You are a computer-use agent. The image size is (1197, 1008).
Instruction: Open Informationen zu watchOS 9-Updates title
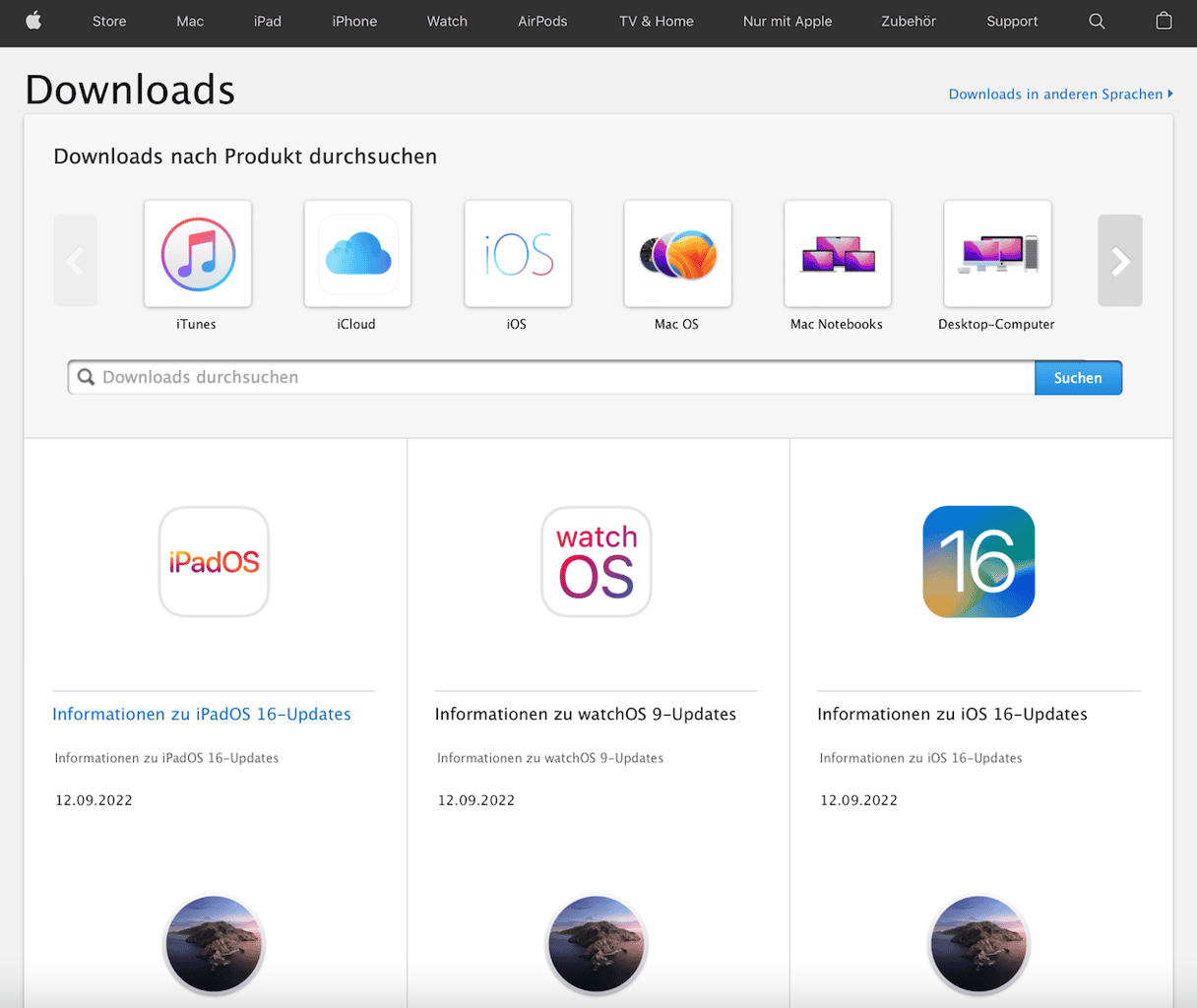[586, 715]
